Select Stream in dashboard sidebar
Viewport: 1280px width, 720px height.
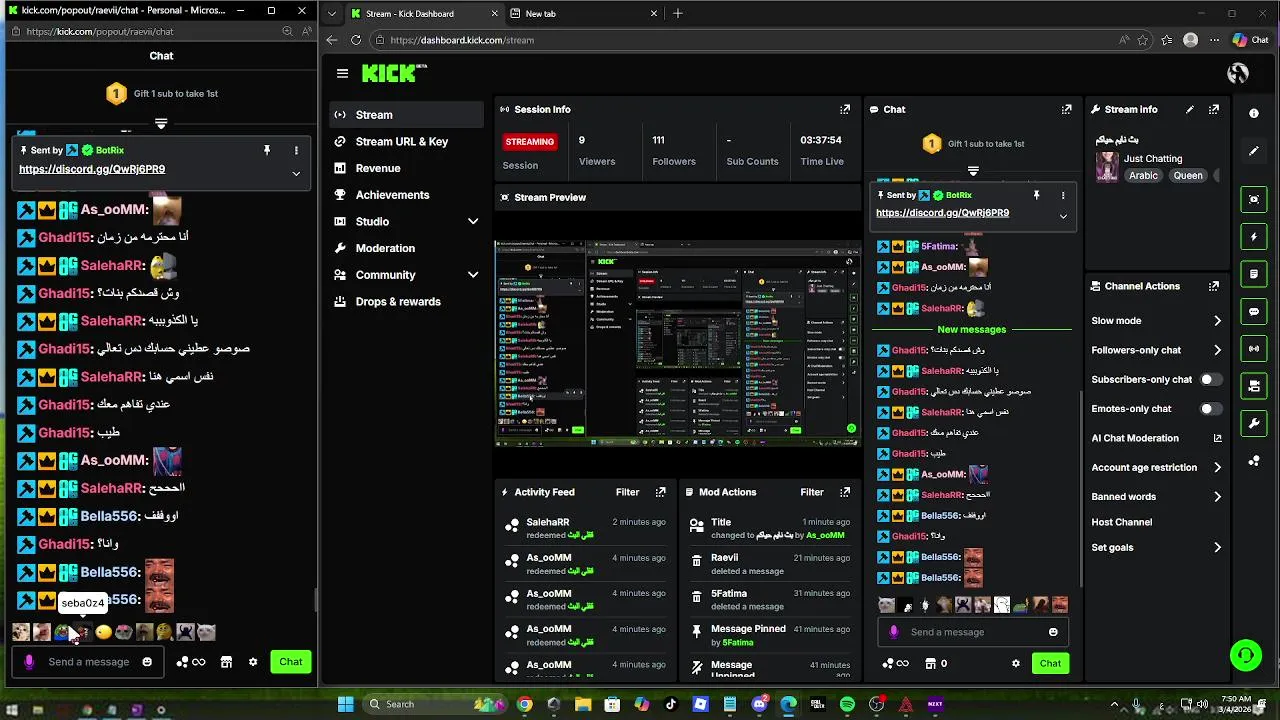tap(406, 115)
